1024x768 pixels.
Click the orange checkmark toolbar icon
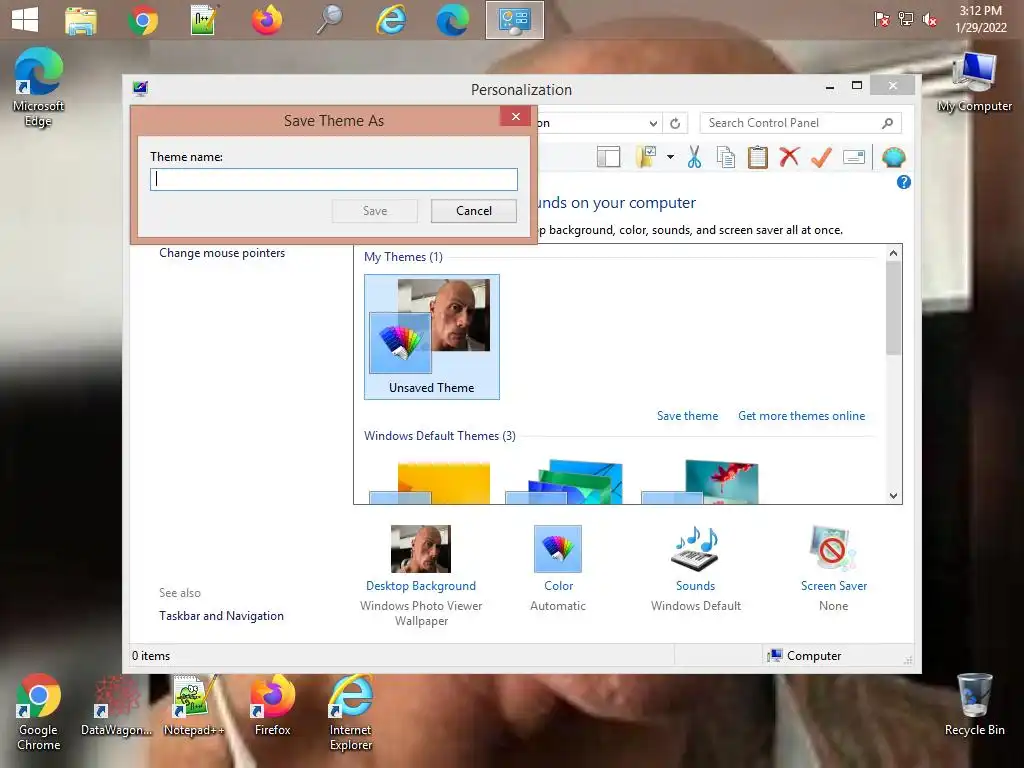click(x=821, y=157)
